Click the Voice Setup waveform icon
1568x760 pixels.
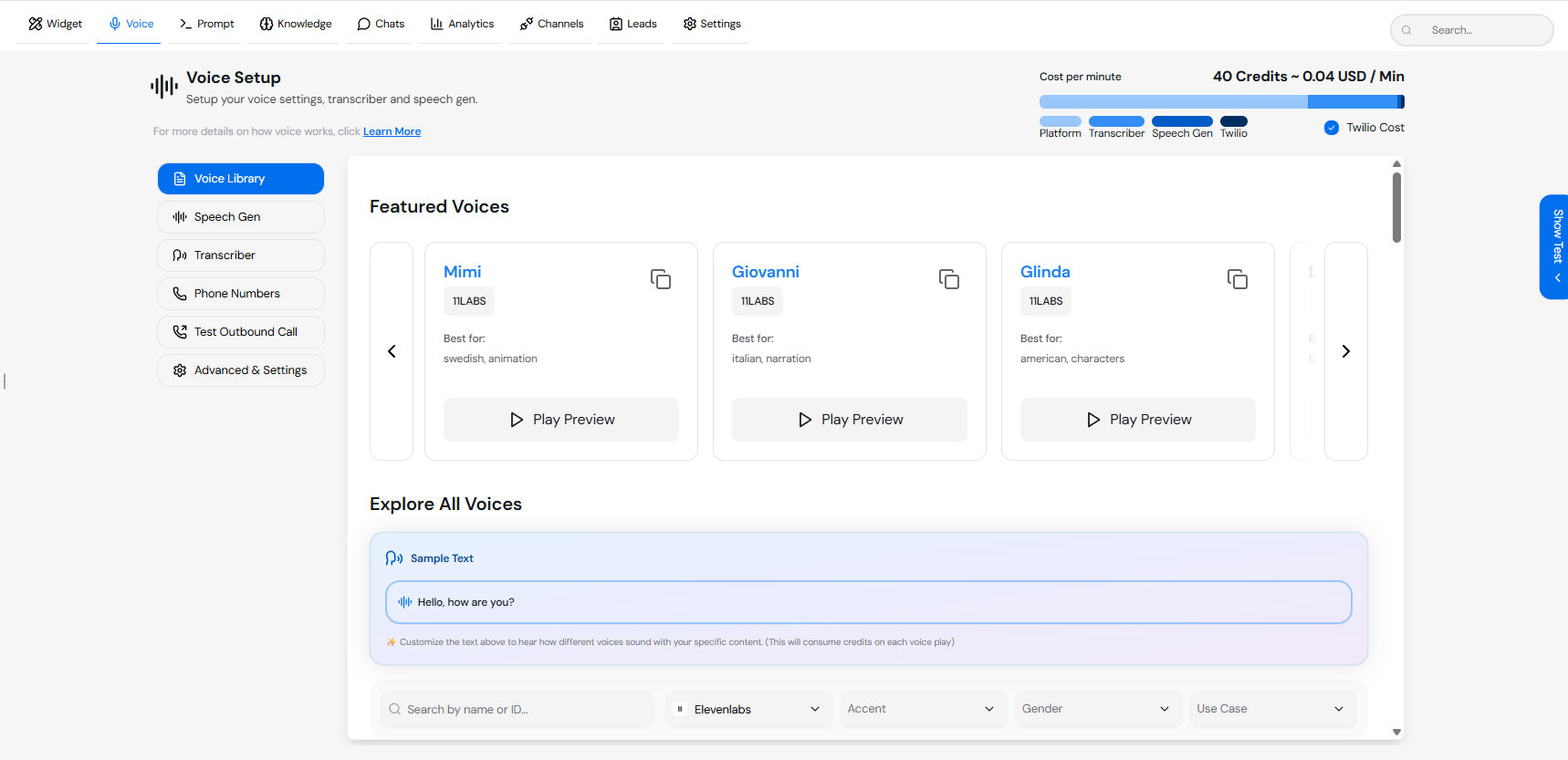(x=164, y=87)
